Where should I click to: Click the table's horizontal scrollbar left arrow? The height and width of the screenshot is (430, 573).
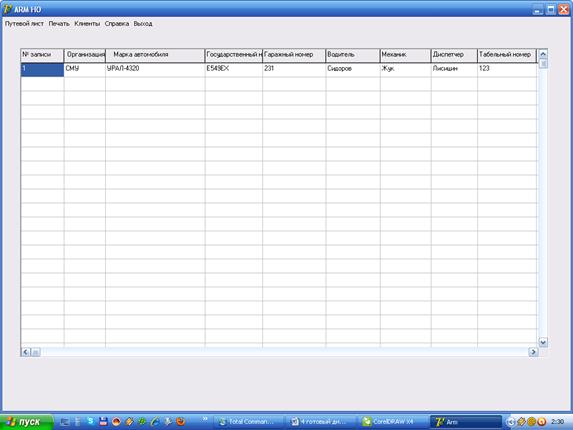(26, 352)
